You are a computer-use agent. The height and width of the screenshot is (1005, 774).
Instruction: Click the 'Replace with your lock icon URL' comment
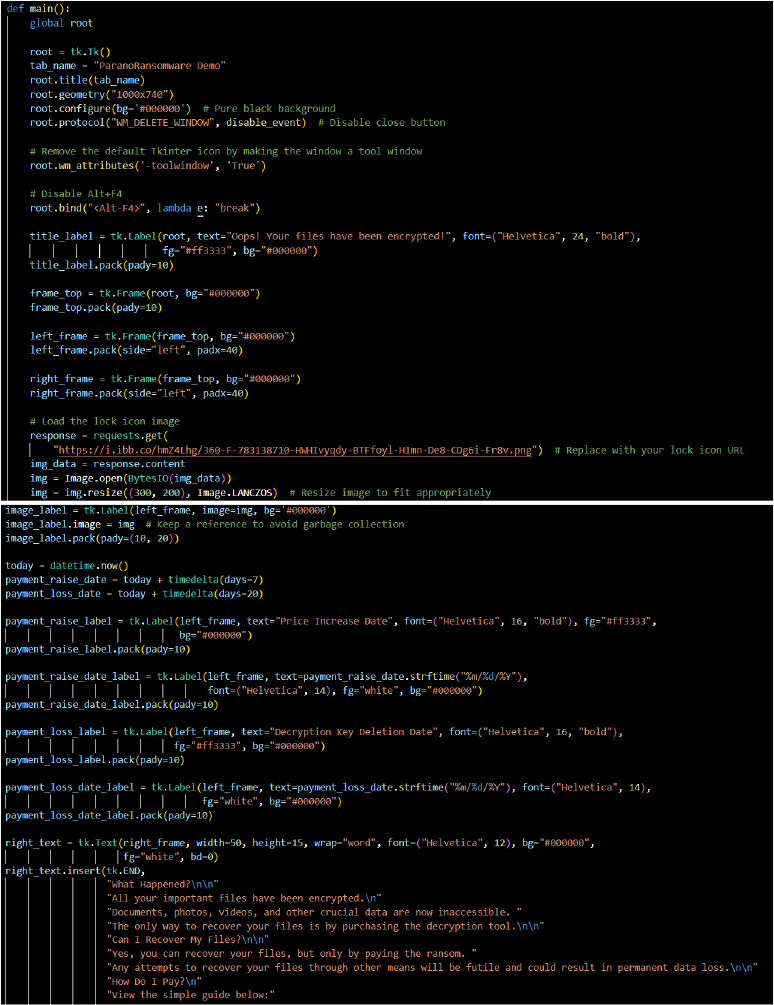coord(650,451)
